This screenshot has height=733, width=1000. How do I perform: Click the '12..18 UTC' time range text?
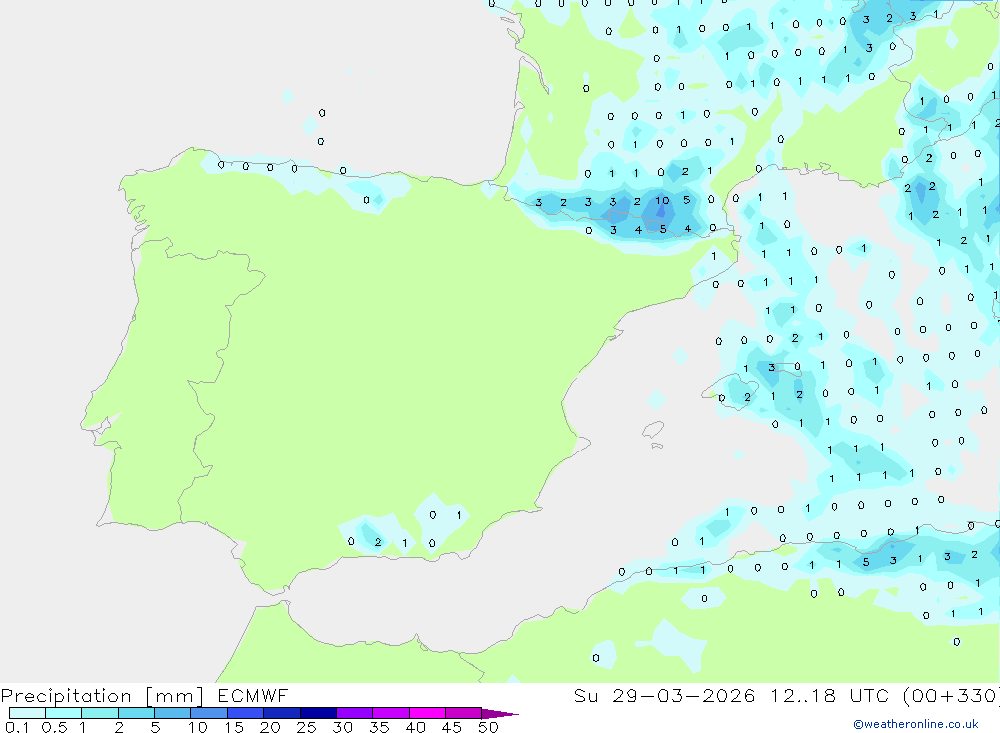[x=830, y=695]
